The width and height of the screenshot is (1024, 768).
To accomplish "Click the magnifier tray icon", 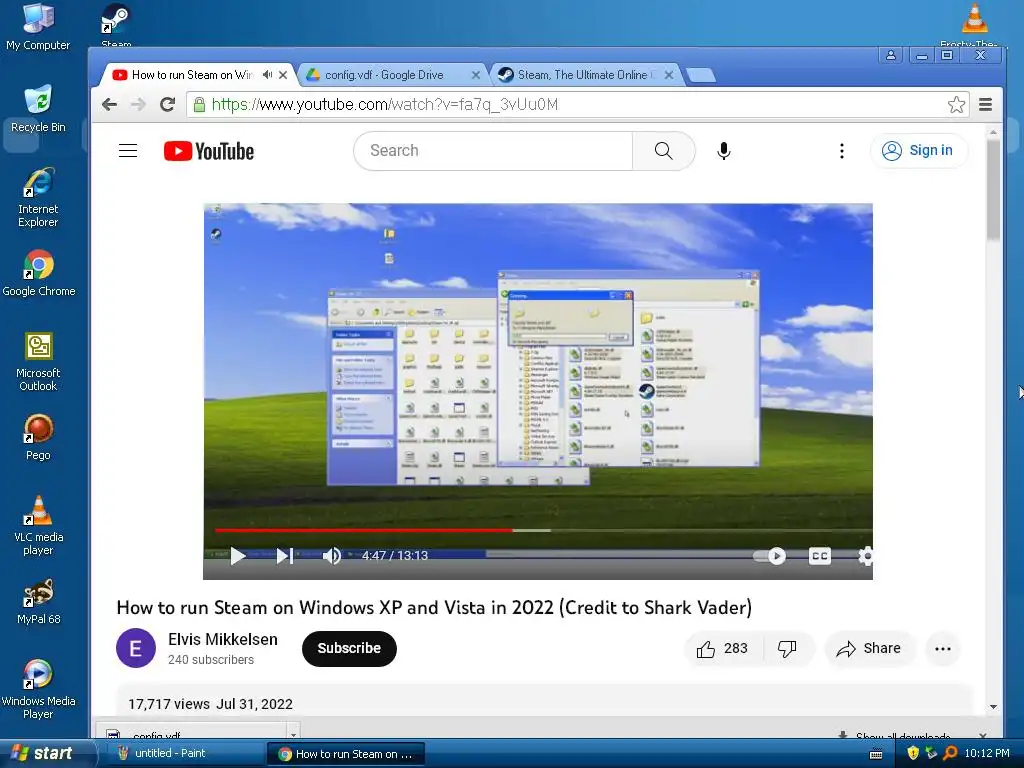I will point(950,753).
